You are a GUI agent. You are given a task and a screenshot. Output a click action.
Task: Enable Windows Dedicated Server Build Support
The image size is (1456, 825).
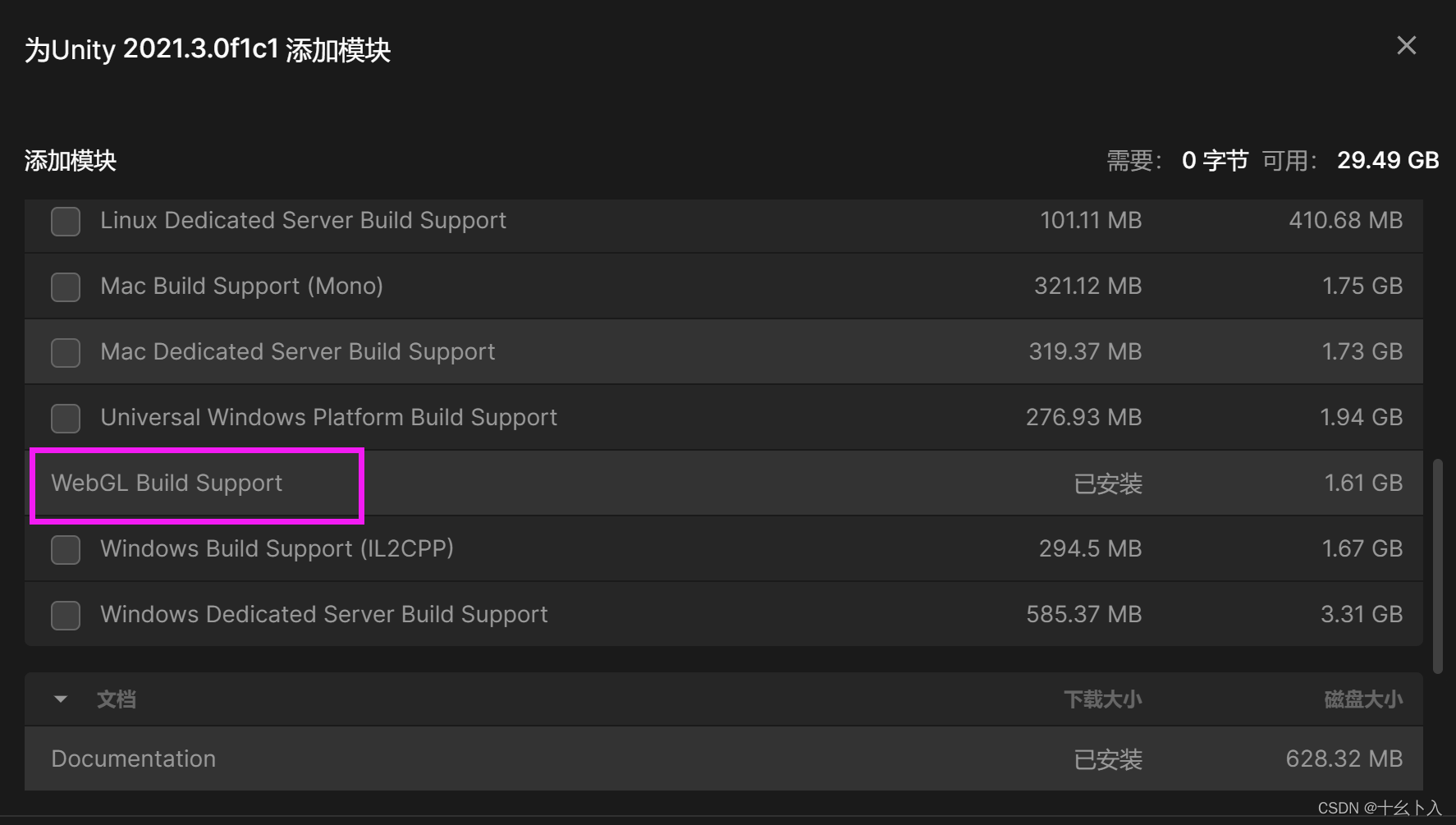pyautogui.click(x=66, y=615)
